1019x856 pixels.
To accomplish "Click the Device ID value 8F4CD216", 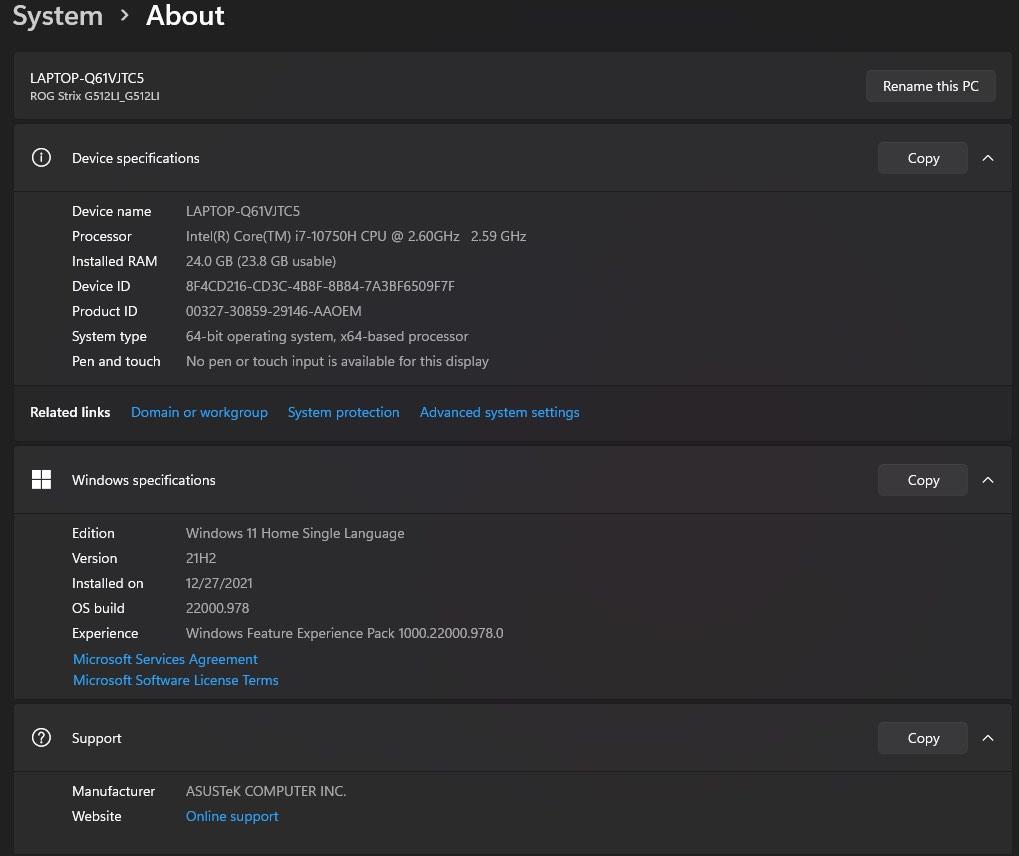I will pyautogui.click(x=320, y=286).
